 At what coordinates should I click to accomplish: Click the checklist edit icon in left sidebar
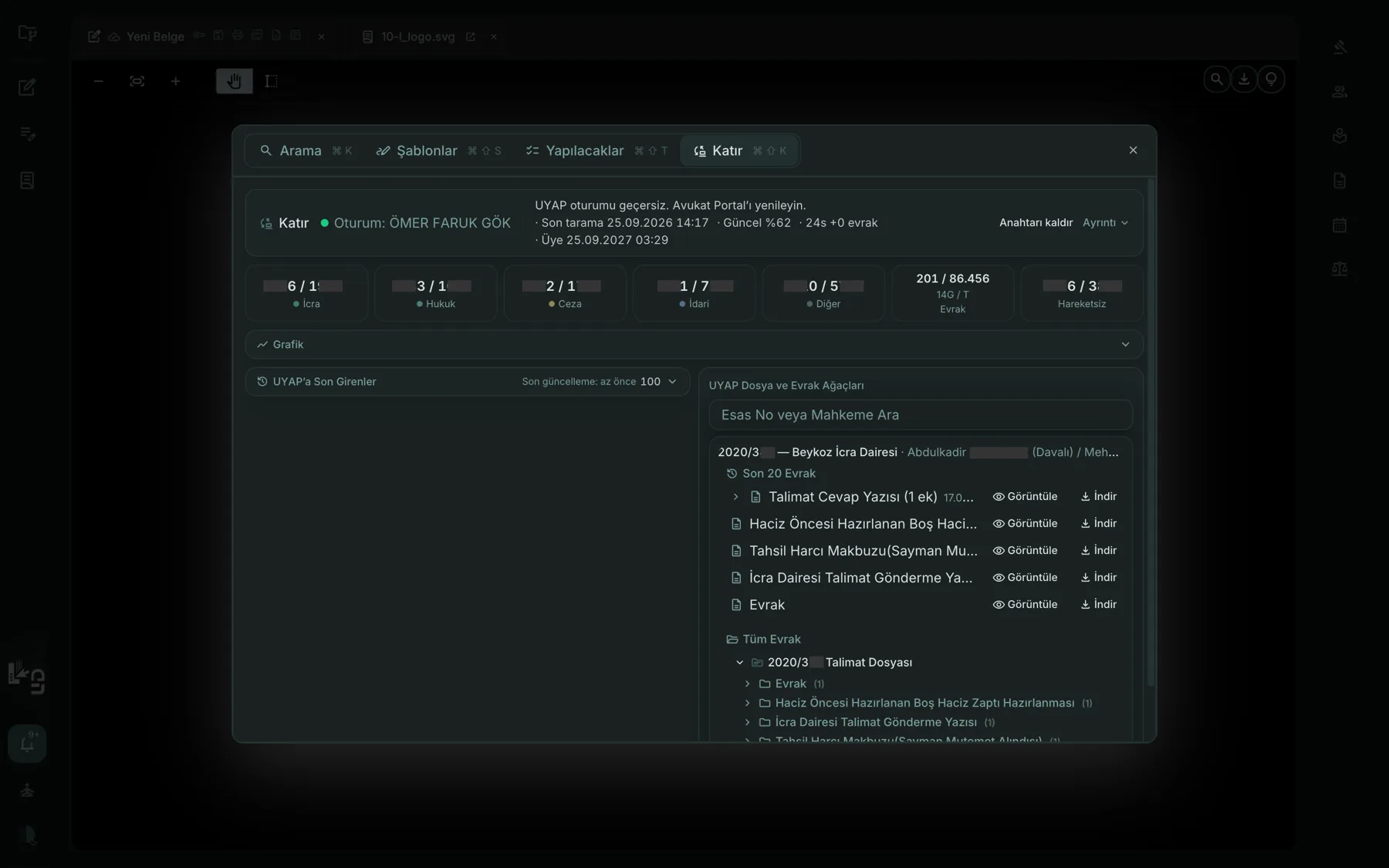[27, 133]
